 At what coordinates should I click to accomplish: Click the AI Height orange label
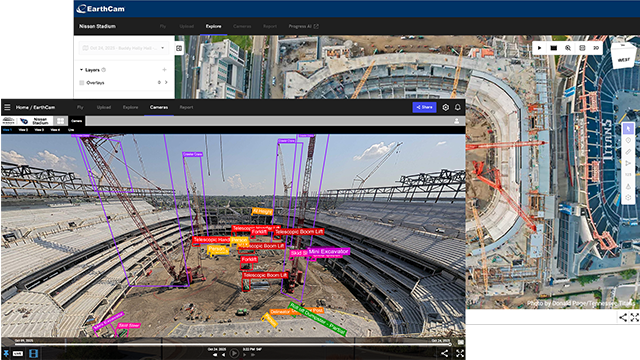click(262, 211)
